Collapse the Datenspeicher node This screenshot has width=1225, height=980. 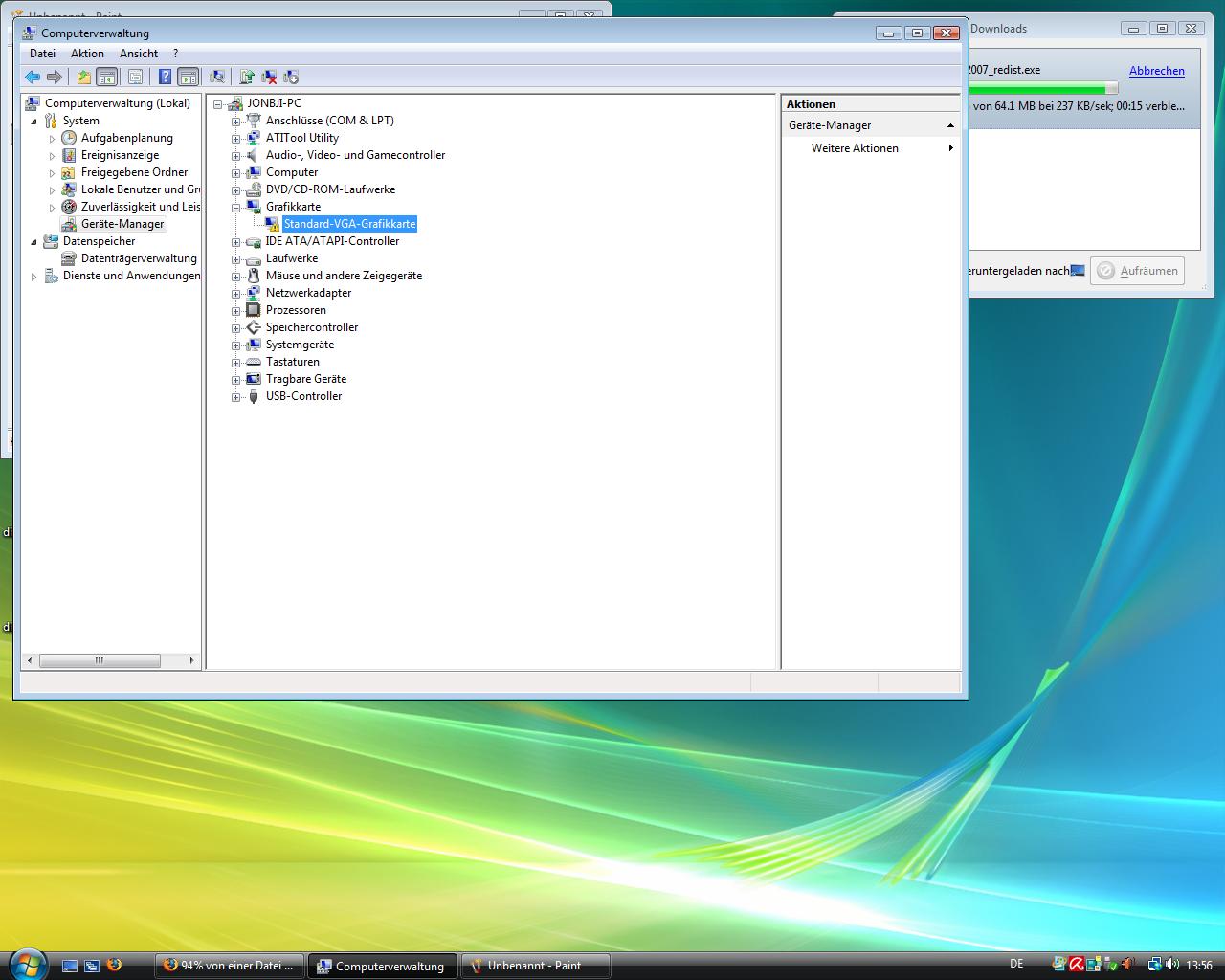[x=34, y=242]
